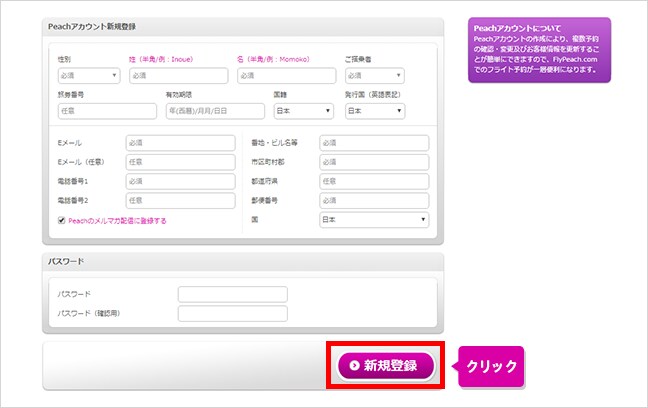Viewport: 648px width, 408px height.
Task: Click the パスワード（確認用） input field
Action: pos(233,314)
